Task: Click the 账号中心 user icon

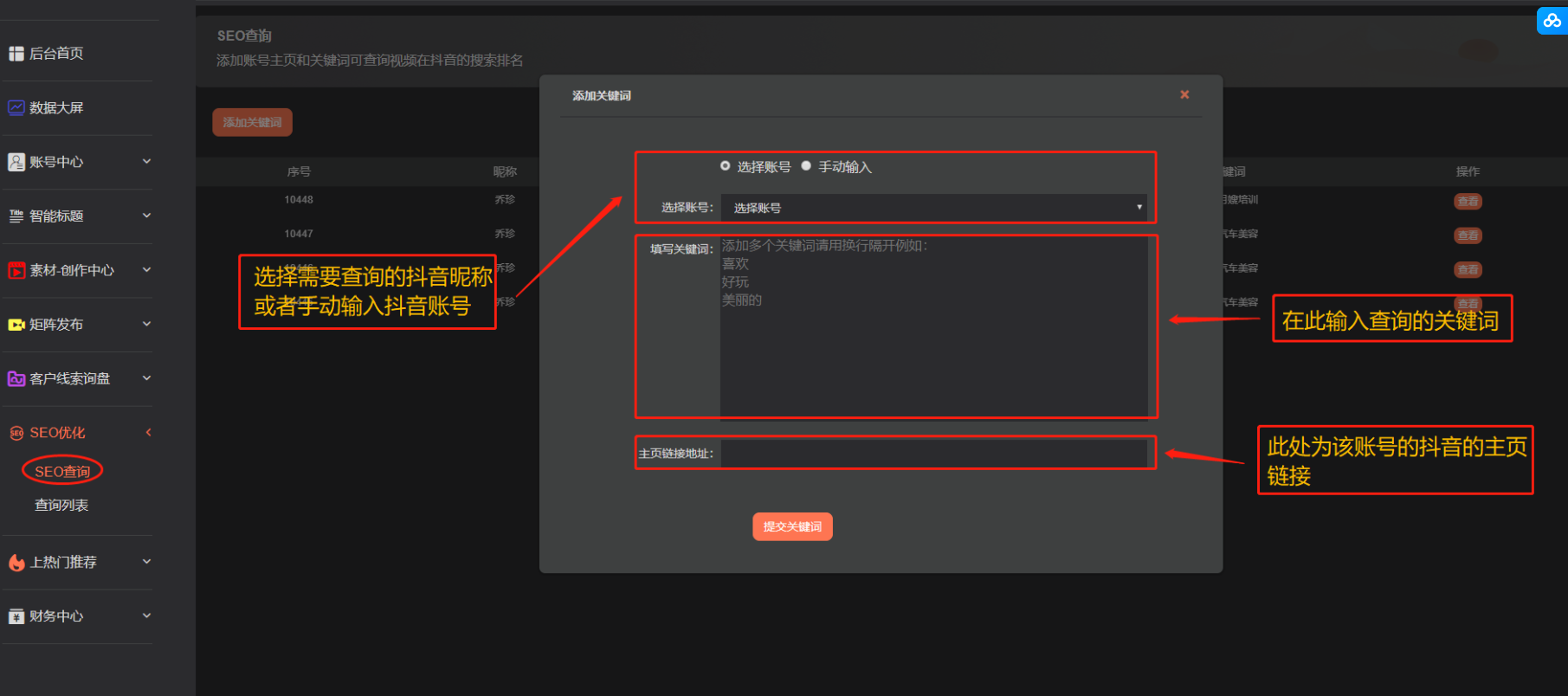Action: click(16, 162)
